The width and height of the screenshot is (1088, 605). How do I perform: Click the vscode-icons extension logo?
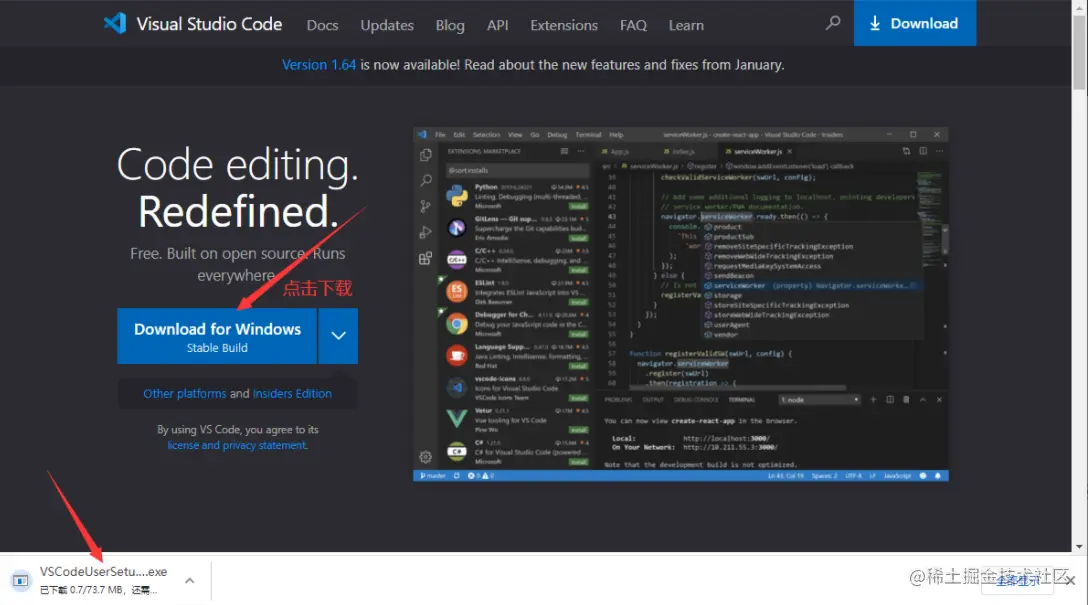click(457, 387)
